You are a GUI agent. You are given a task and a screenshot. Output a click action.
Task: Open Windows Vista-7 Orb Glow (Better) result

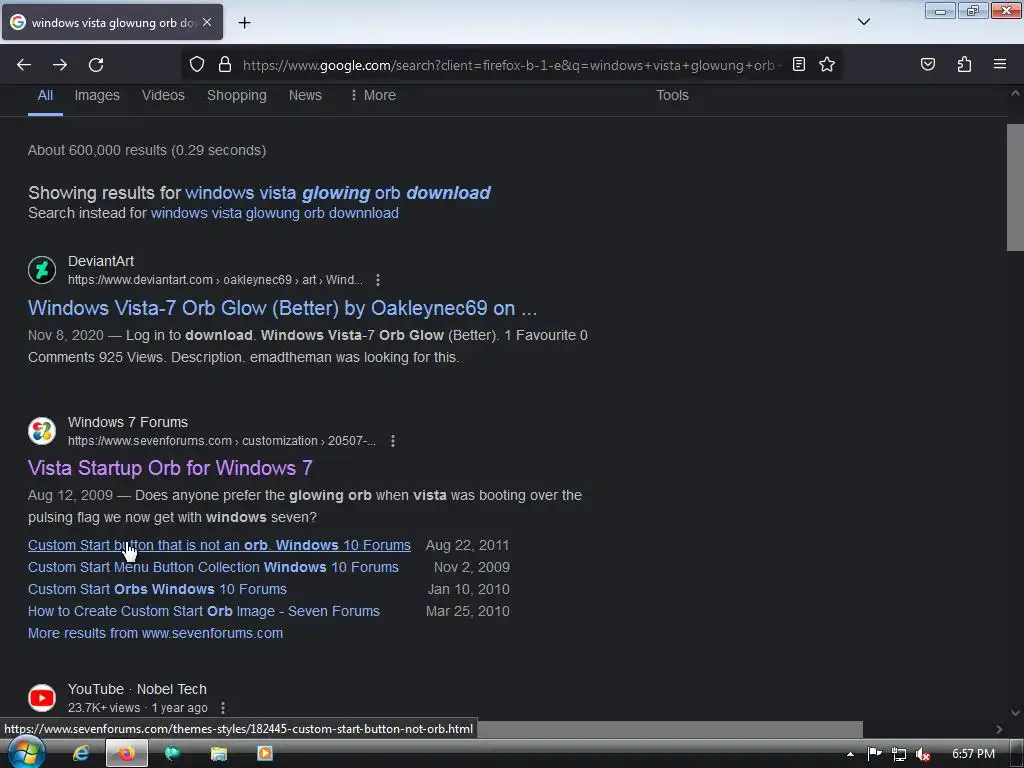(282, 308)
